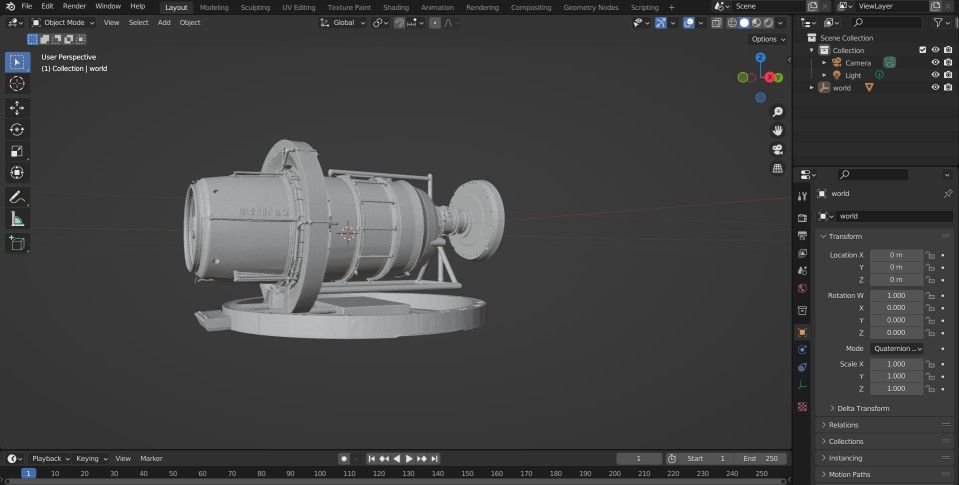Activate the Annotate pencil tool
This screenshot has width=959, height=485.
point(17,197)
